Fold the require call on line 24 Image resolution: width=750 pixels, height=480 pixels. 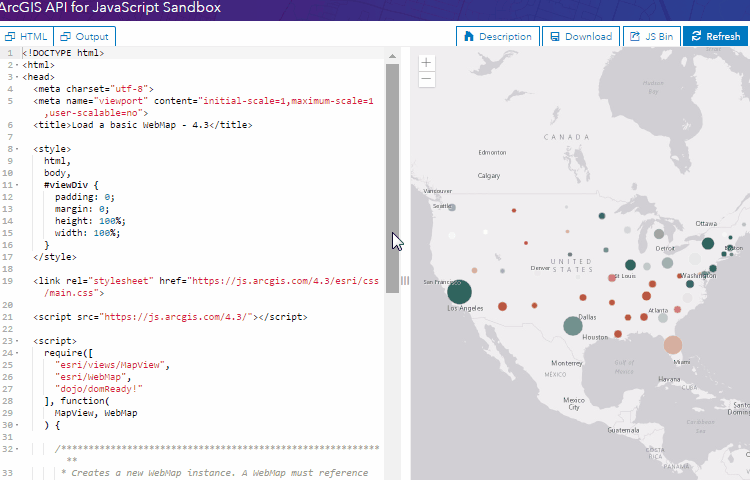click(x=17, y=353)
